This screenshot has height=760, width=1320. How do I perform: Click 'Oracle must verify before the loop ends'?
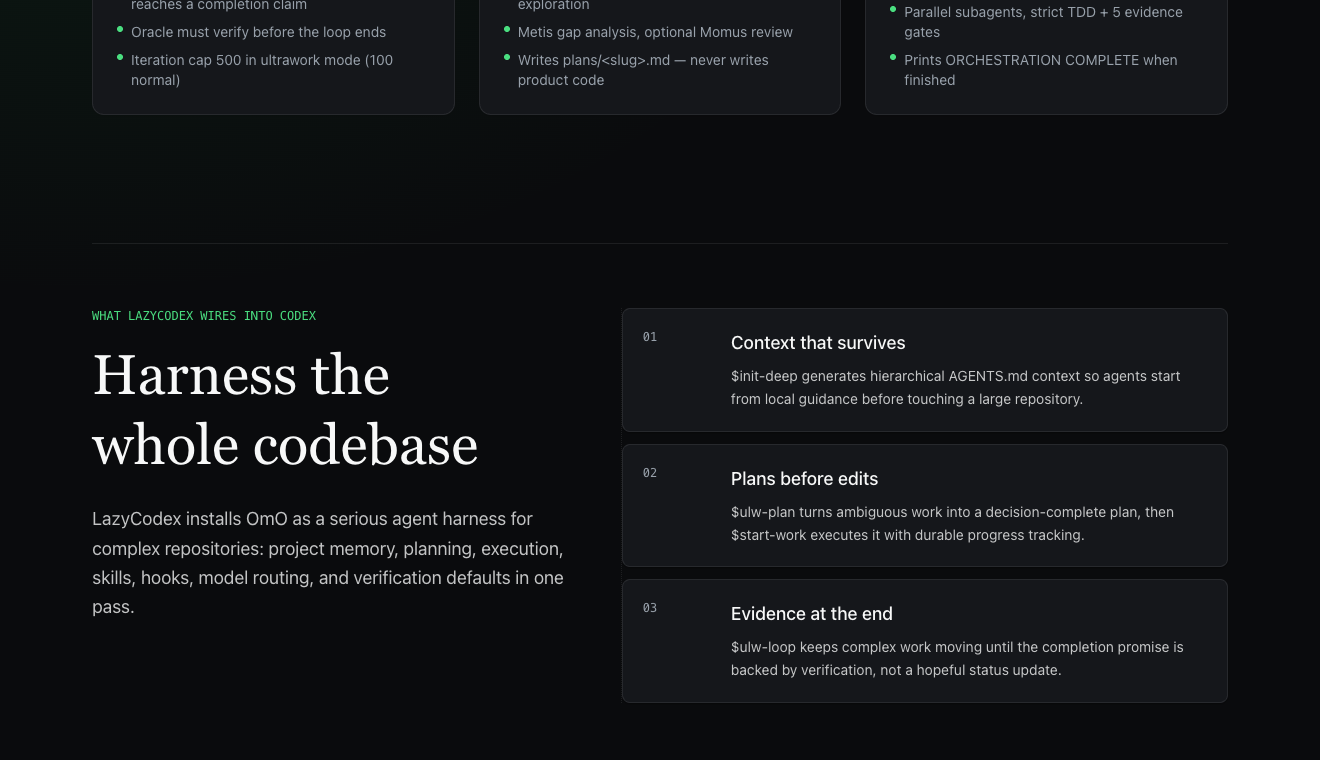click(x=258, y=32)
